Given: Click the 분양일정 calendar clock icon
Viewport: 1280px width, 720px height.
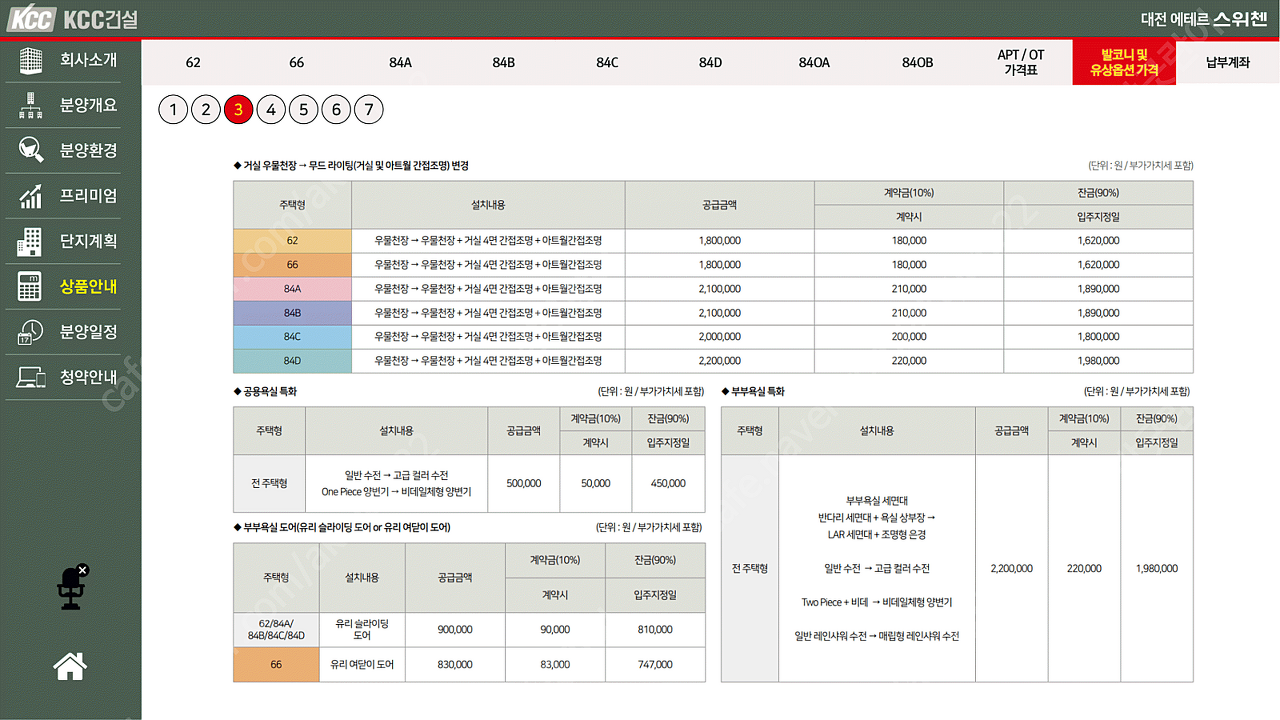Looking at the screenshot, I should 31,332.
